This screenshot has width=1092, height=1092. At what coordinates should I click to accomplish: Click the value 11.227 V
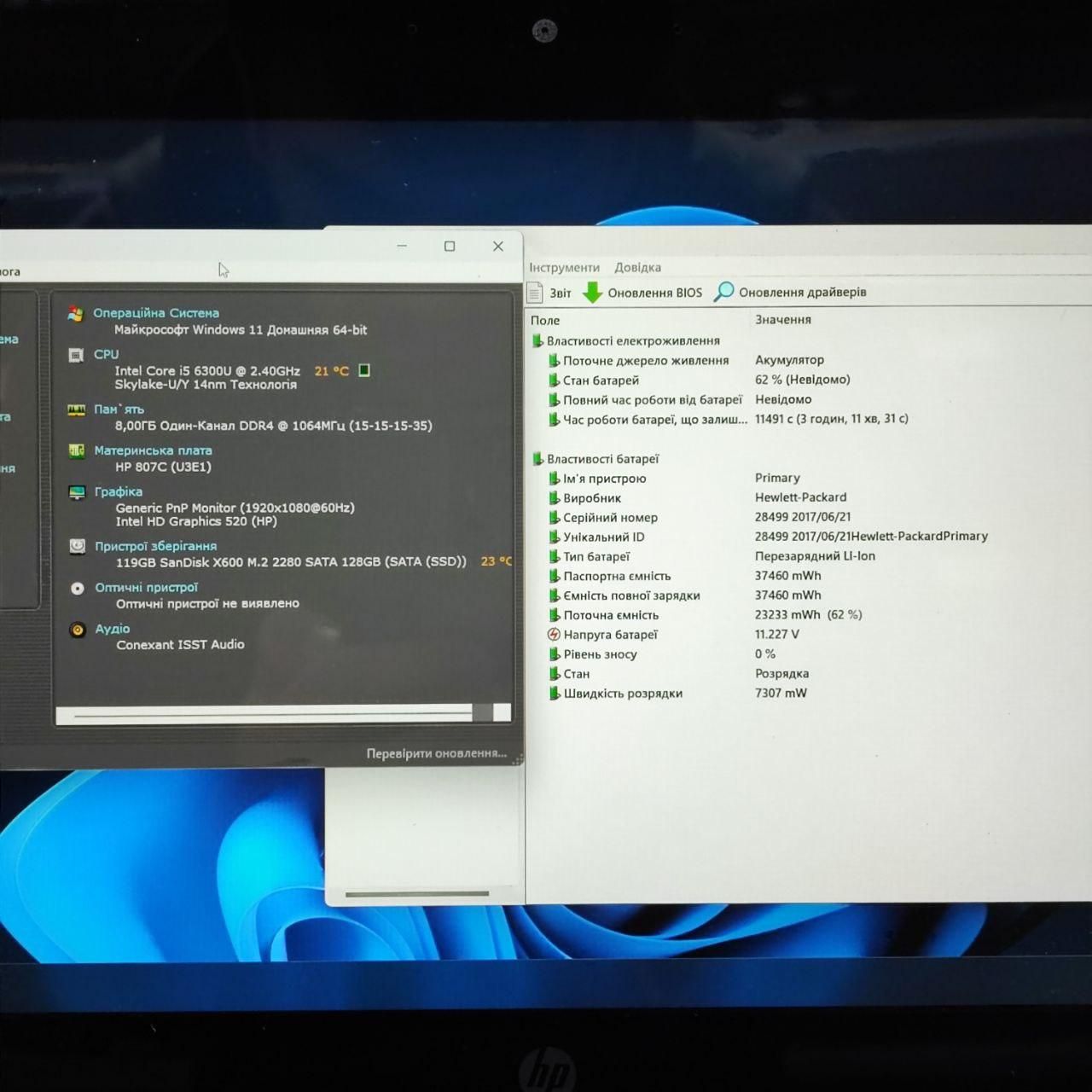pyautogui.click(x=776, y=635)
